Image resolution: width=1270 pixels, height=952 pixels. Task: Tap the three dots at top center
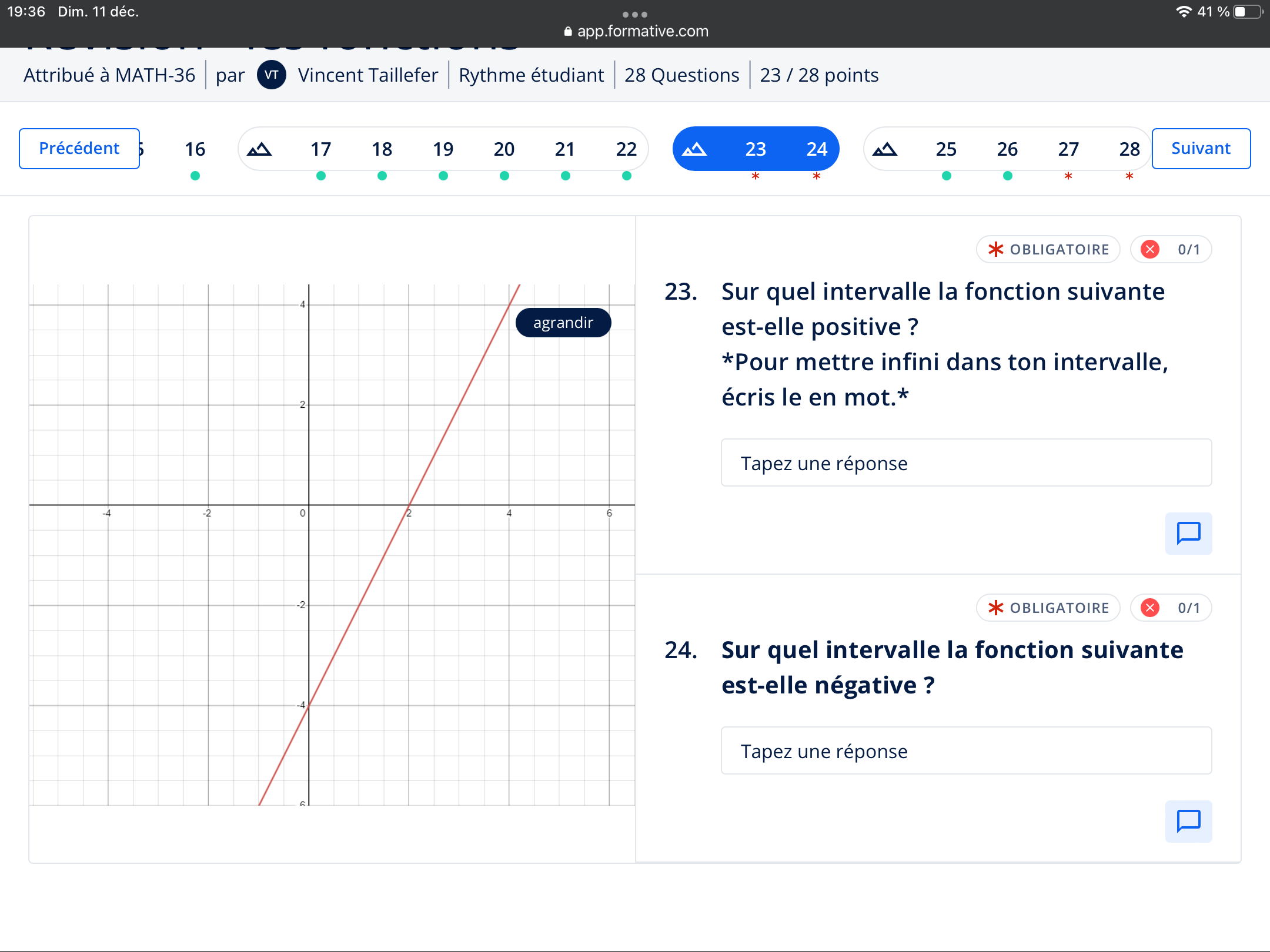tap(635, 14)
